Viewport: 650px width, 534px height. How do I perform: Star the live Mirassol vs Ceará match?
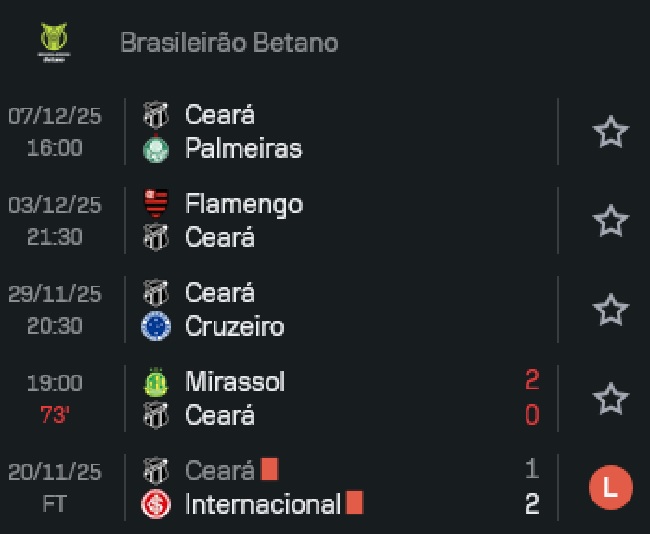tap(610, 399)
